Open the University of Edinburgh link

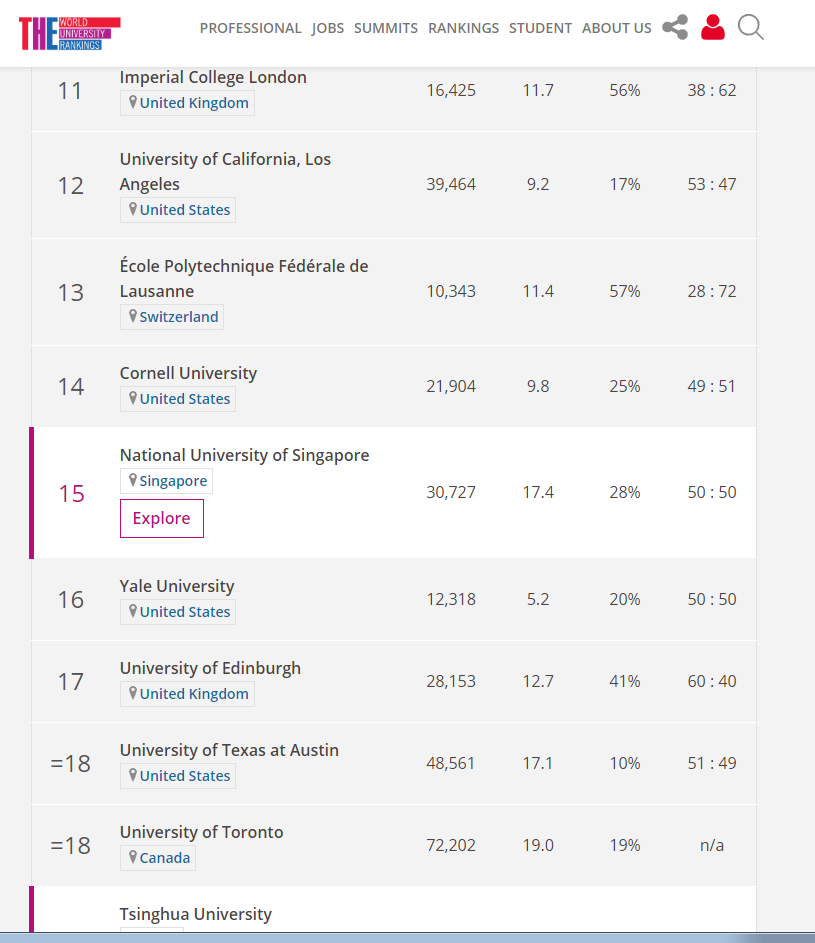[x=210, y=667]
